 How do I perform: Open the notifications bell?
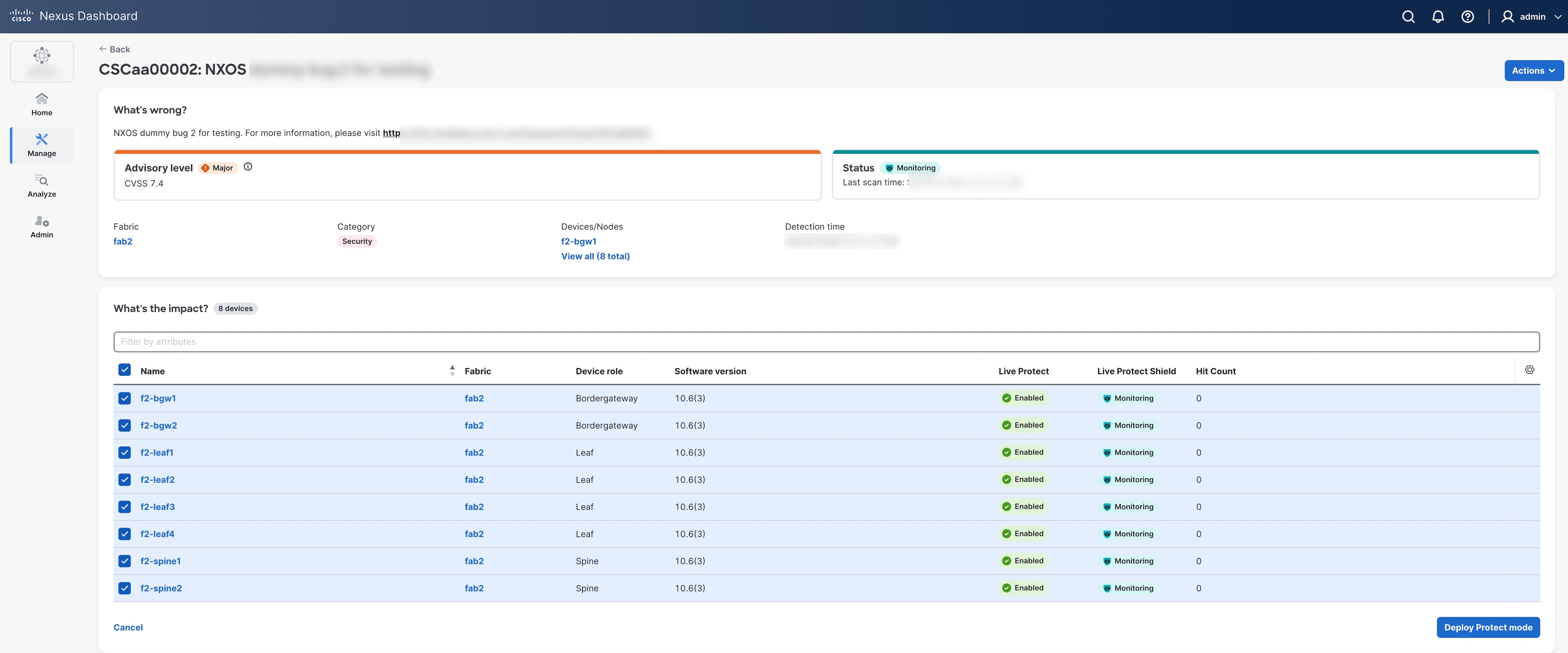click(1438, 16)
